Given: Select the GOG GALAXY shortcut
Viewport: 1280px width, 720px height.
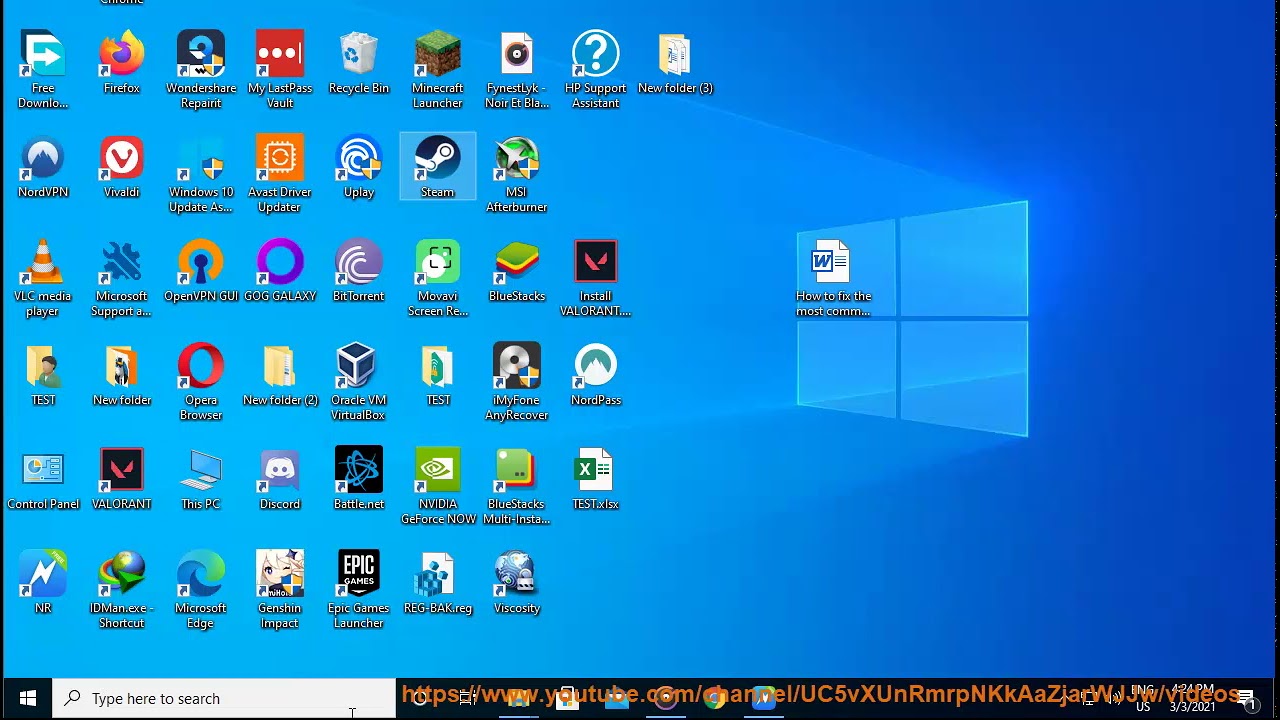Looking at the screenshot, I should coord(280,262).
